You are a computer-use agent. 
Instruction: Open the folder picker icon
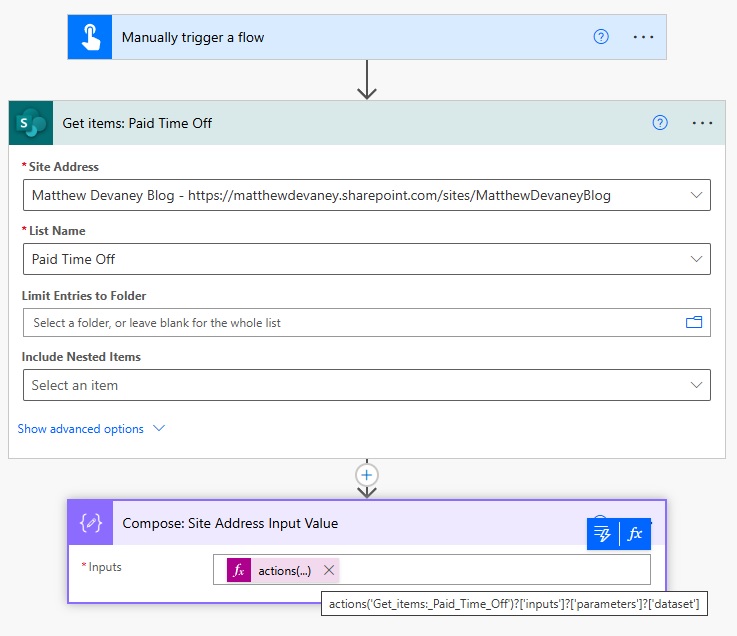694,322
